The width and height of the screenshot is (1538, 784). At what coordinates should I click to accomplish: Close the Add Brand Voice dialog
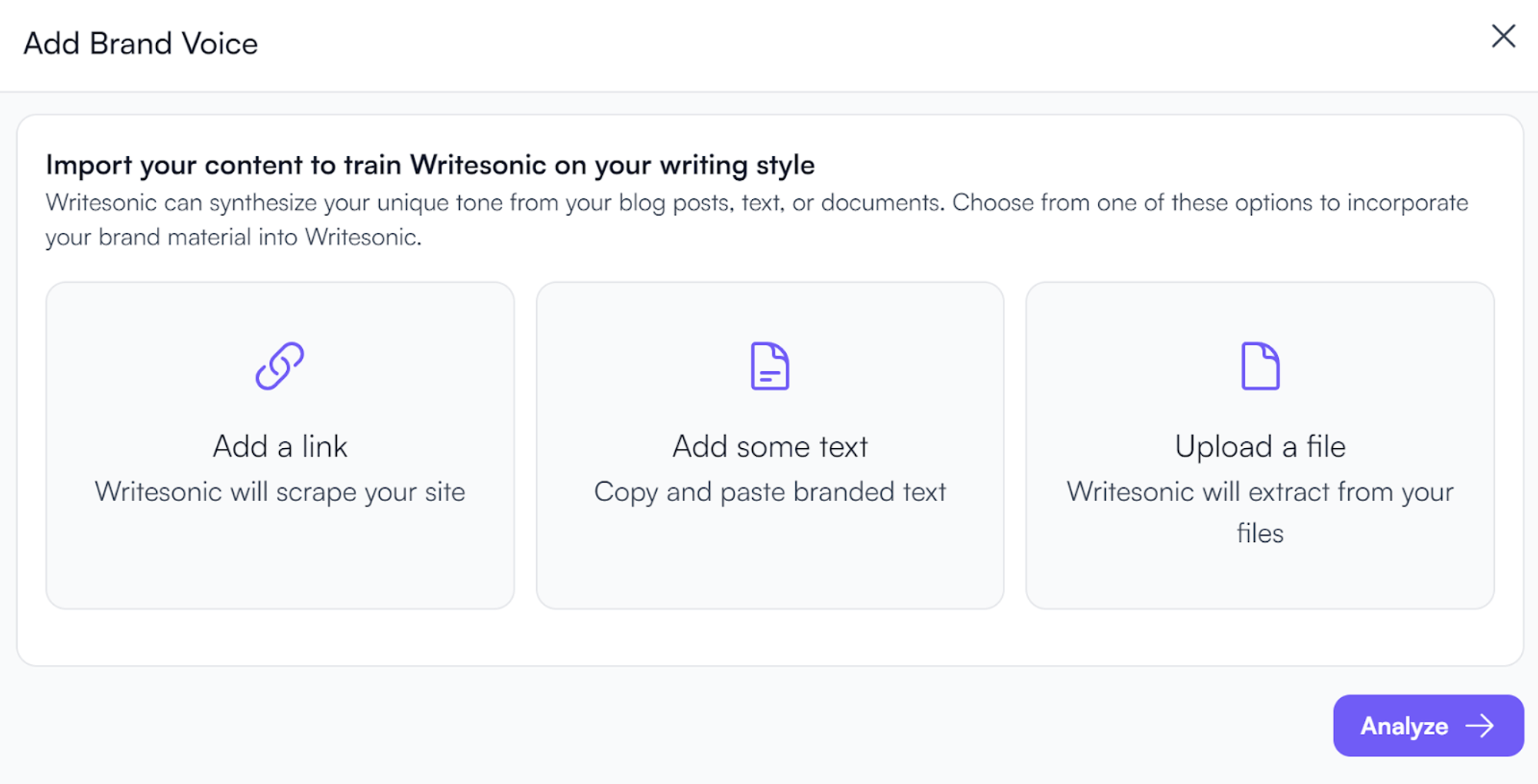coord(1503,36)
